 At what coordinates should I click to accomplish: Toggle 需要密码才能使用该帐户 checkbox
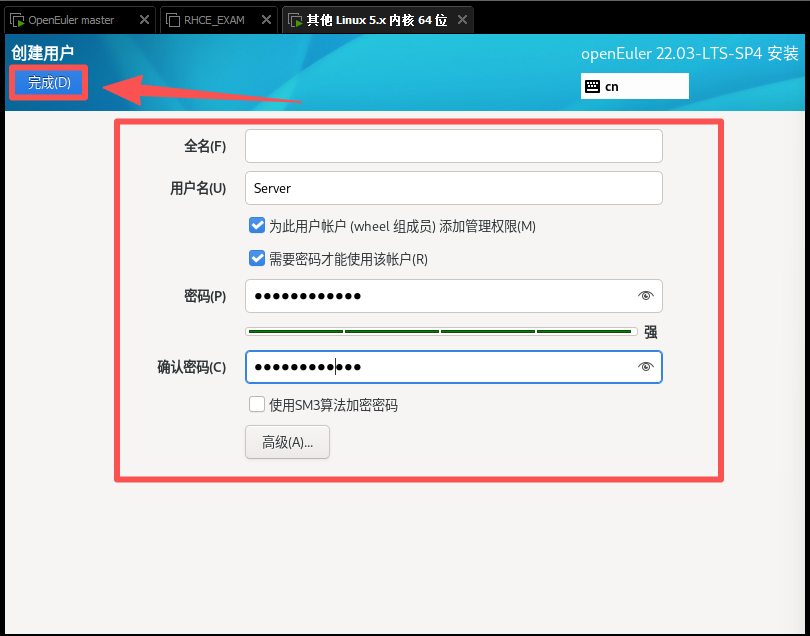click(x=257, y=258)
